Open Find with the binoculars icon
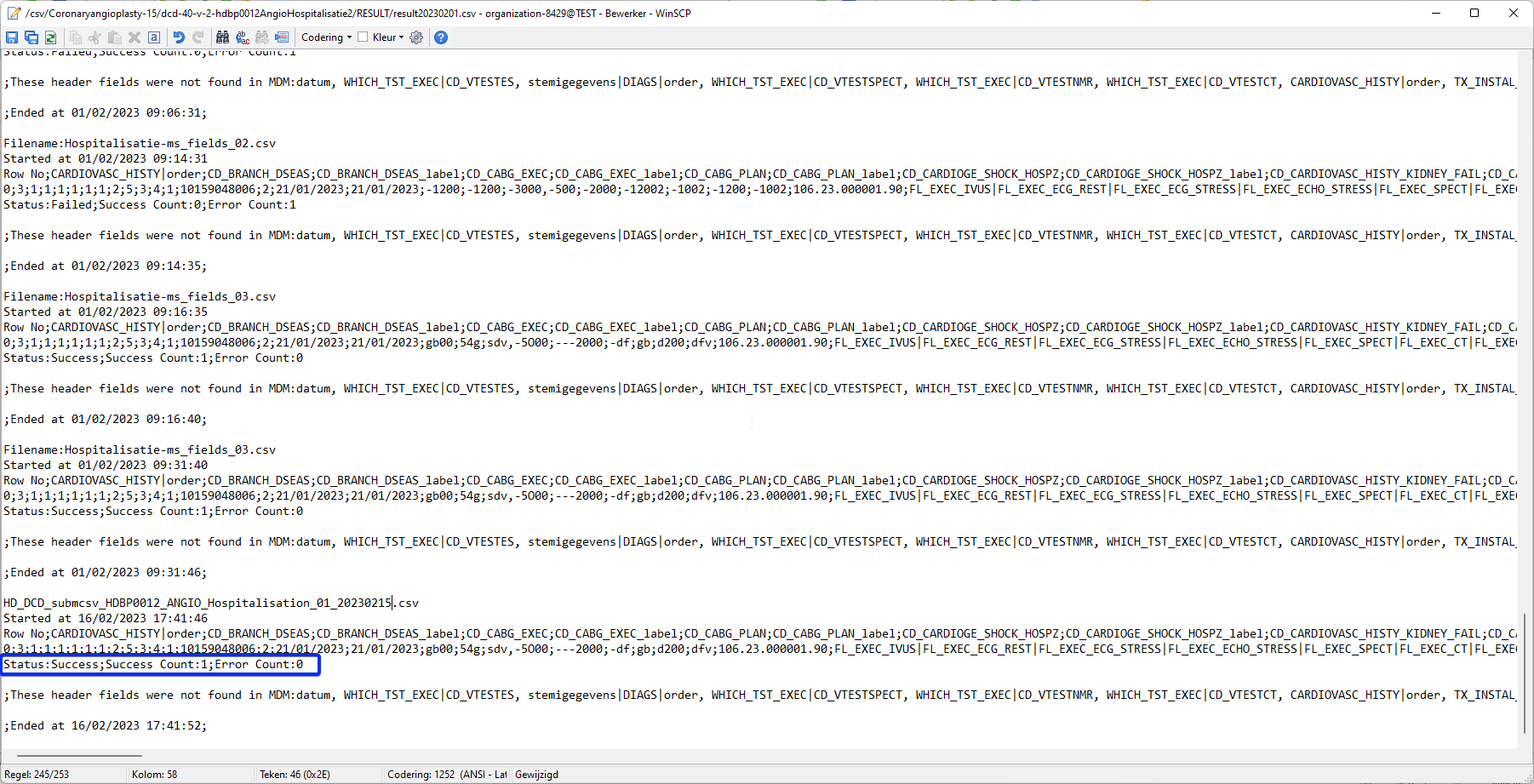Screen dimensions: 1534x784 click(x=223, y=37)
